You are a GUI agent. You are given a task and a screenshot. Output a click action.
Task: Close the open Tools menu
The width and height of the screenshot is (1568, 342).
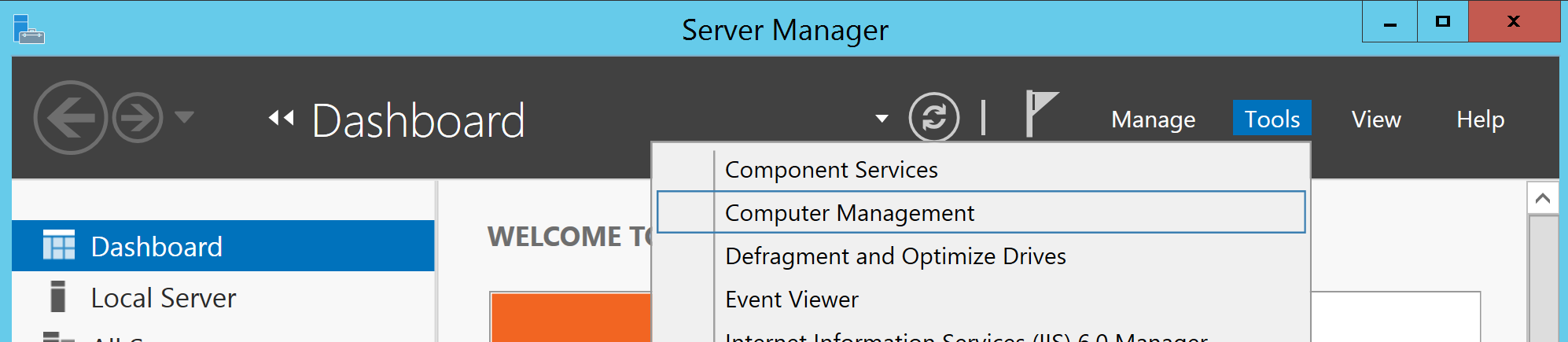[x=1272, y=119]
